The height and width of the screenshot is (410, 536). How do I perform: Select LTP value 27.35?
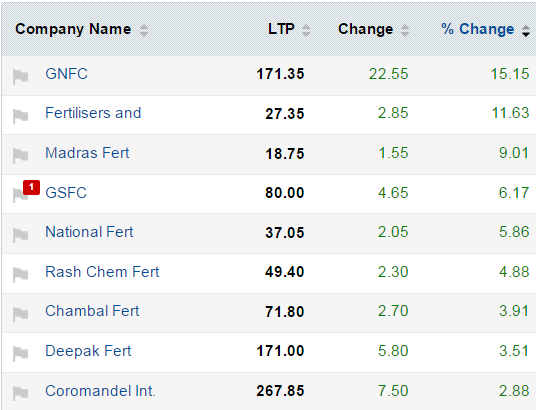tap(285, 114)
